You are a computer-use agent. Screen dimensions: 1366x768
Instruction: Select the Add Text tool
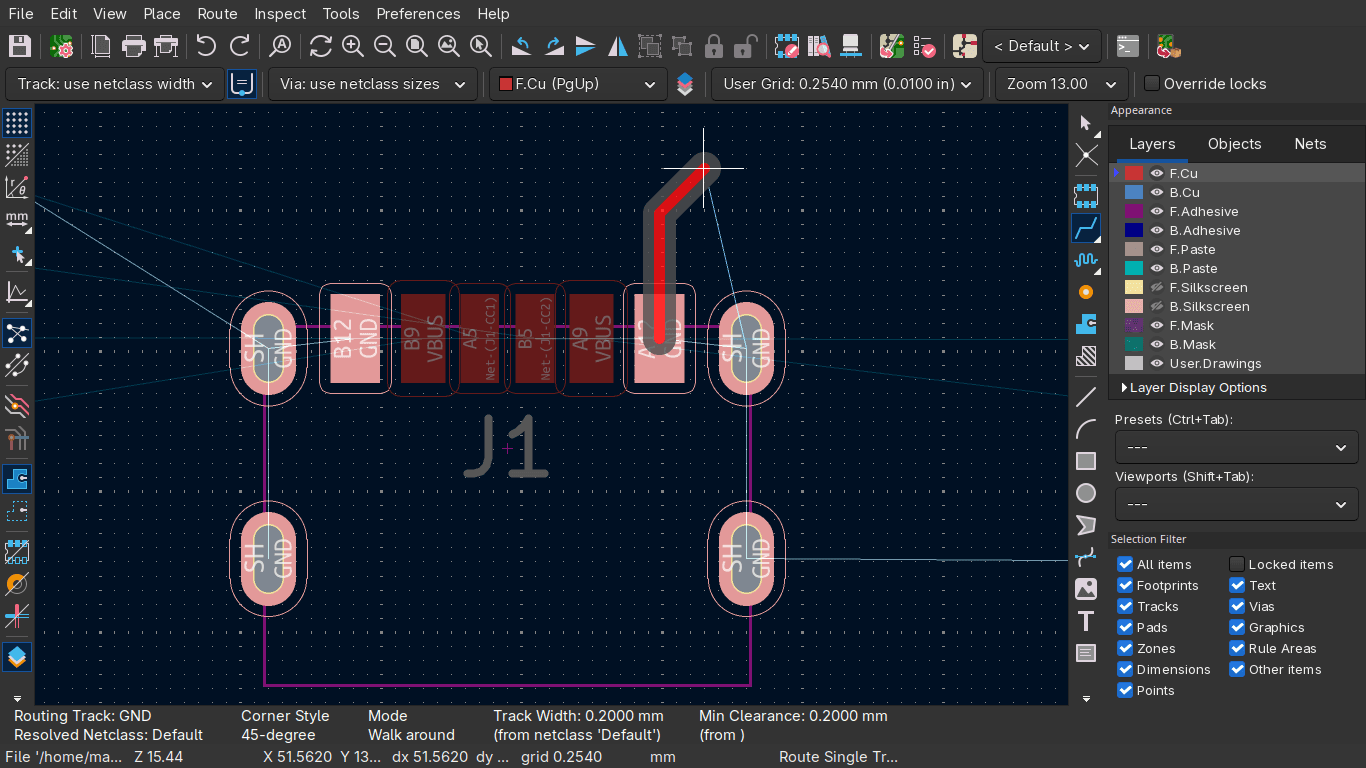pos(1086,621)
